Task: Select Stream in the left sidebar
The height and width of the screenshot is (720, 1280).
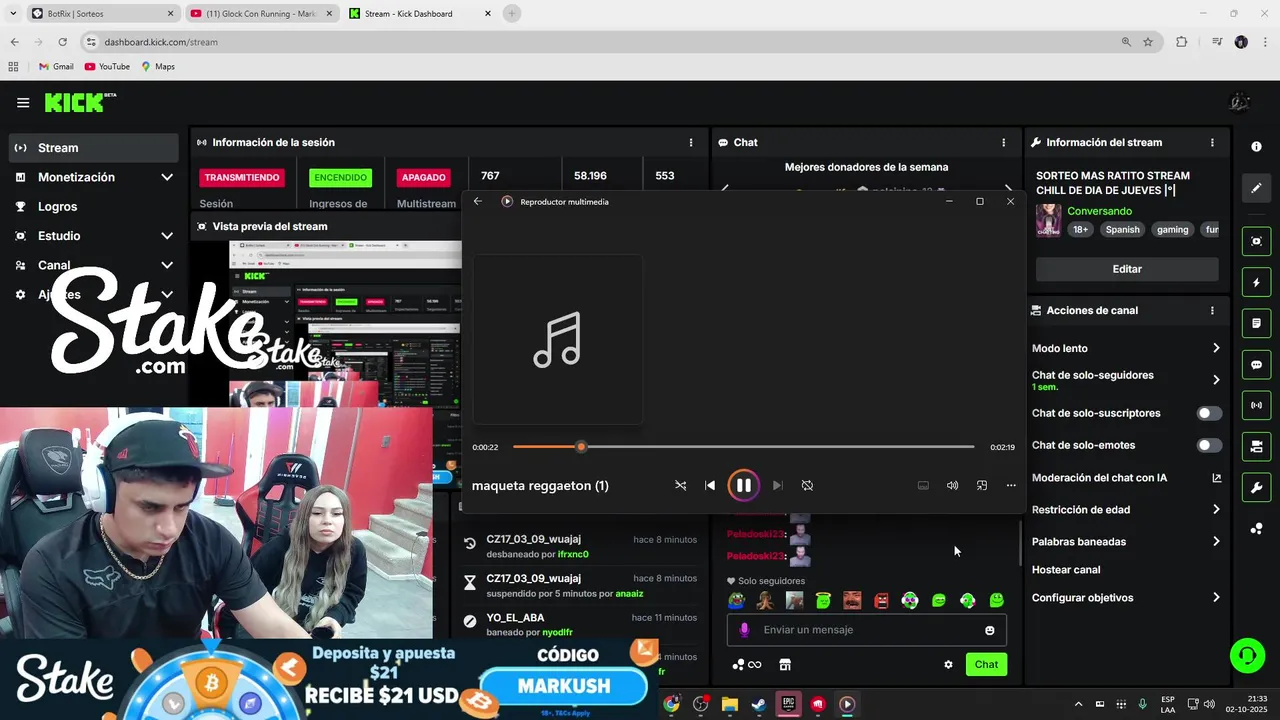Action: 94,148
